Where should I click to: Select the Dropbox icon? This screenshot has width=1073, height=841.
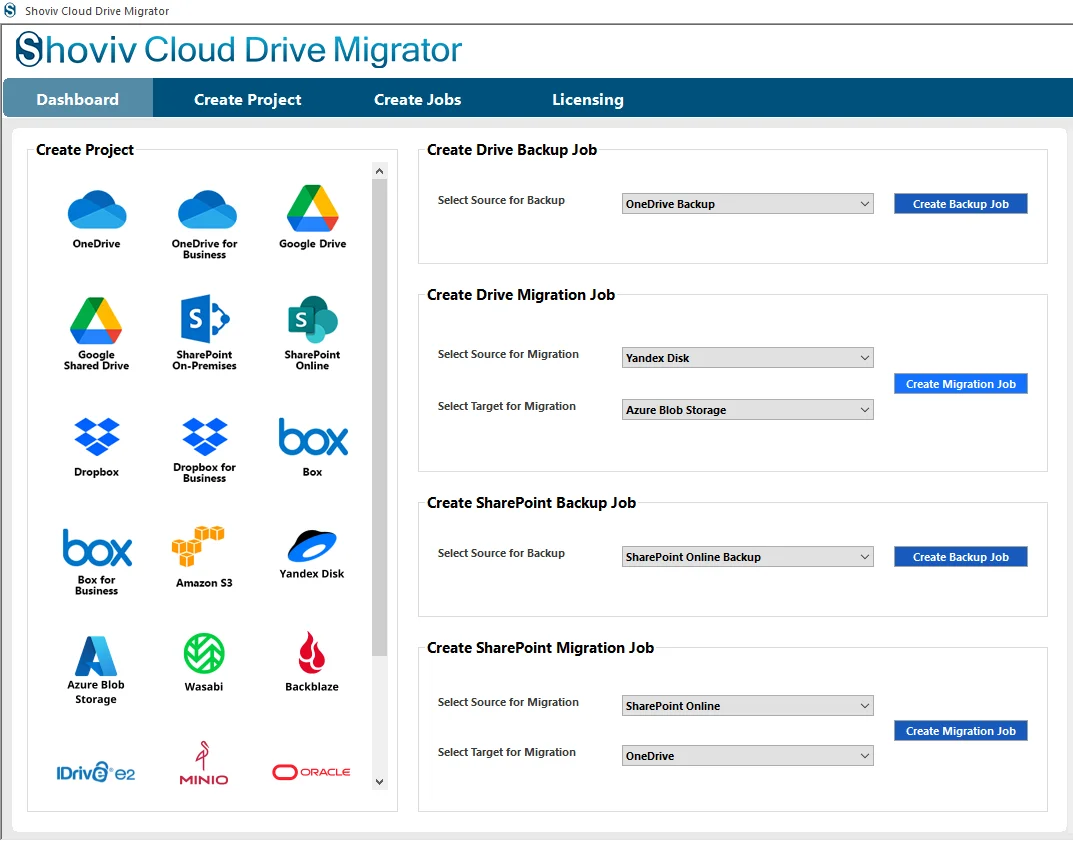click(x=96, y=437)
